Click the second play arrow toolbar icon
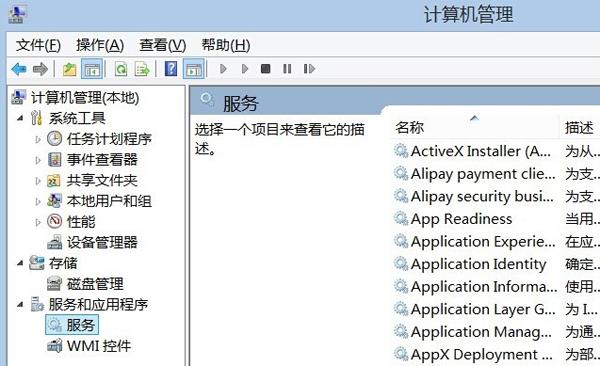 245,69
